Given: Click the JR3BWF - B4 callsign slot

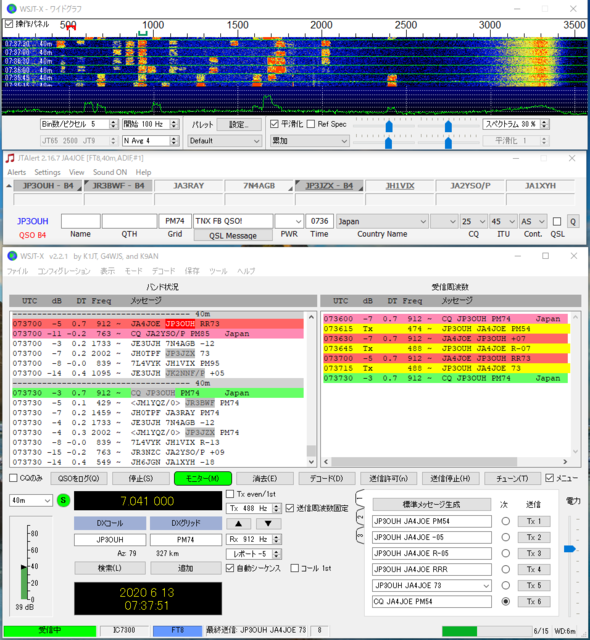Looking at the screenshot, I should [118, 186].
